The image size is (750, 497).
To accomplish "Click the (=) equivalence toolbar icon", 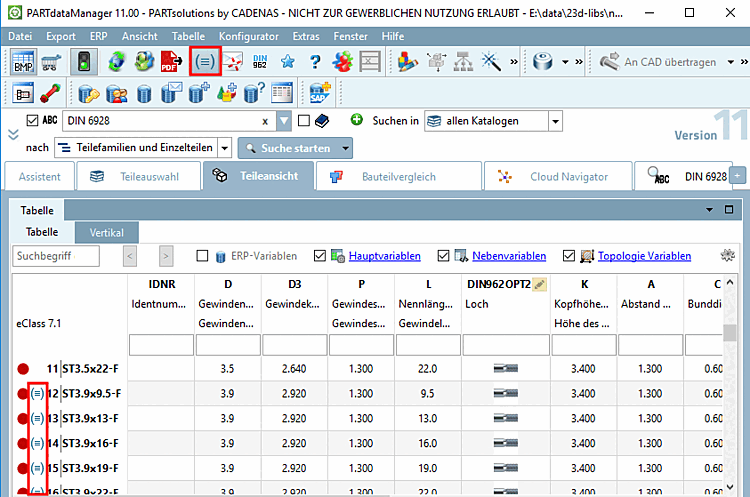I will (204, 62).
